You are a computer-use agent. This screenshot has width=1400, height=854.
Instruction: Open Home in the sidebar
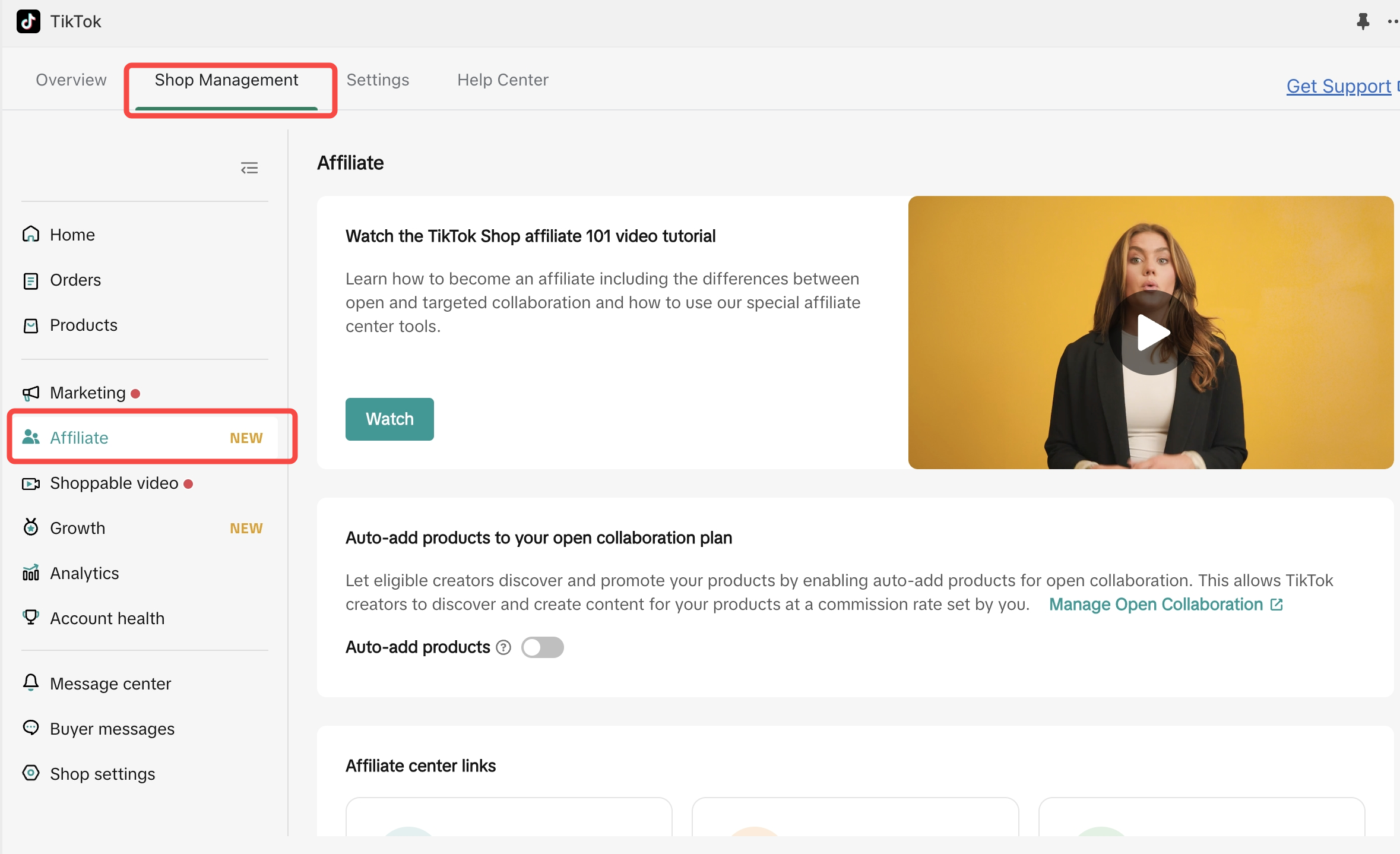point(72,235)
